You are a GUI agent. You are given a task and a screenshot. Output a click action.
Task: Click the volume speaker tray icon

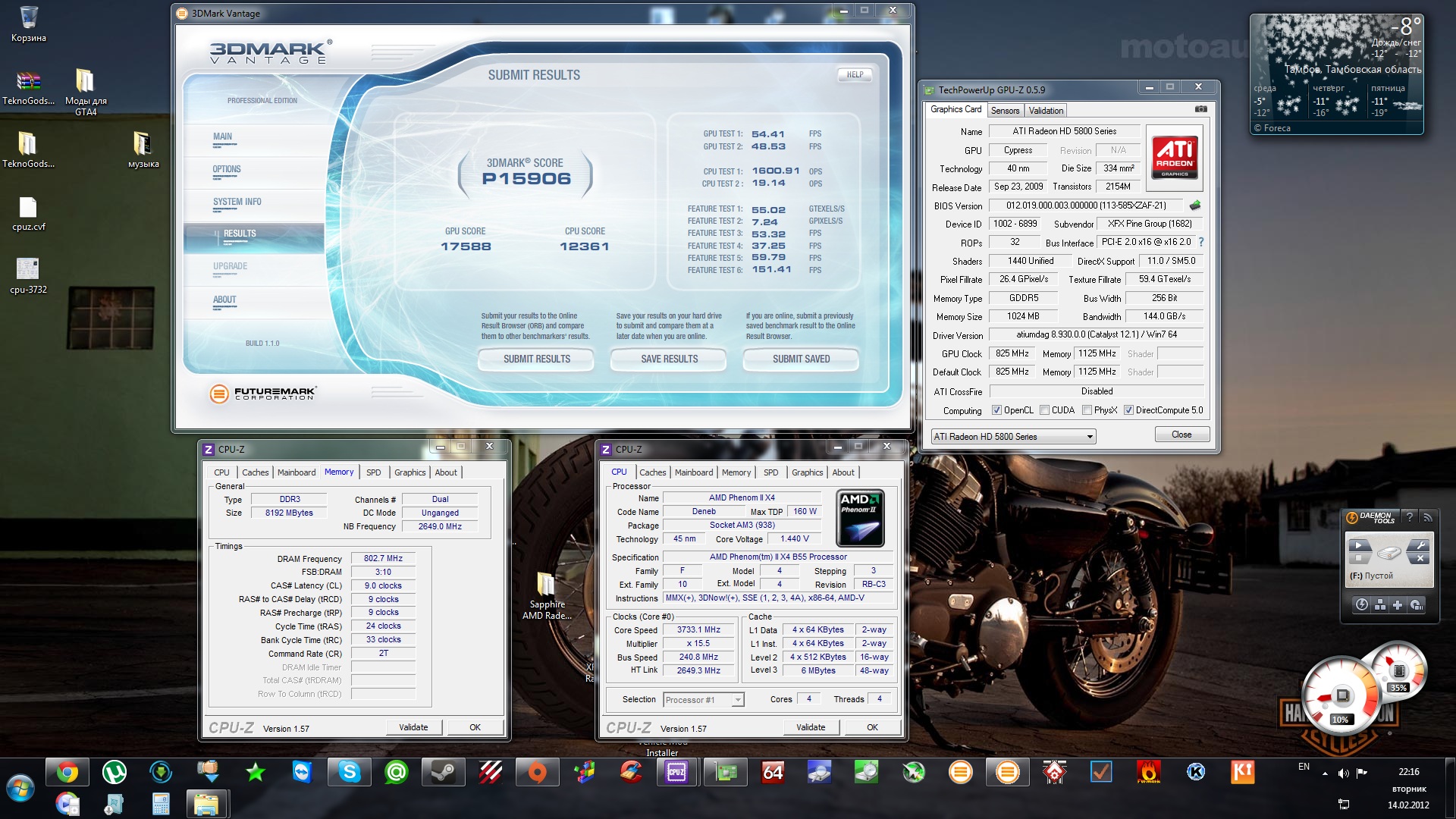[1343, 773]
